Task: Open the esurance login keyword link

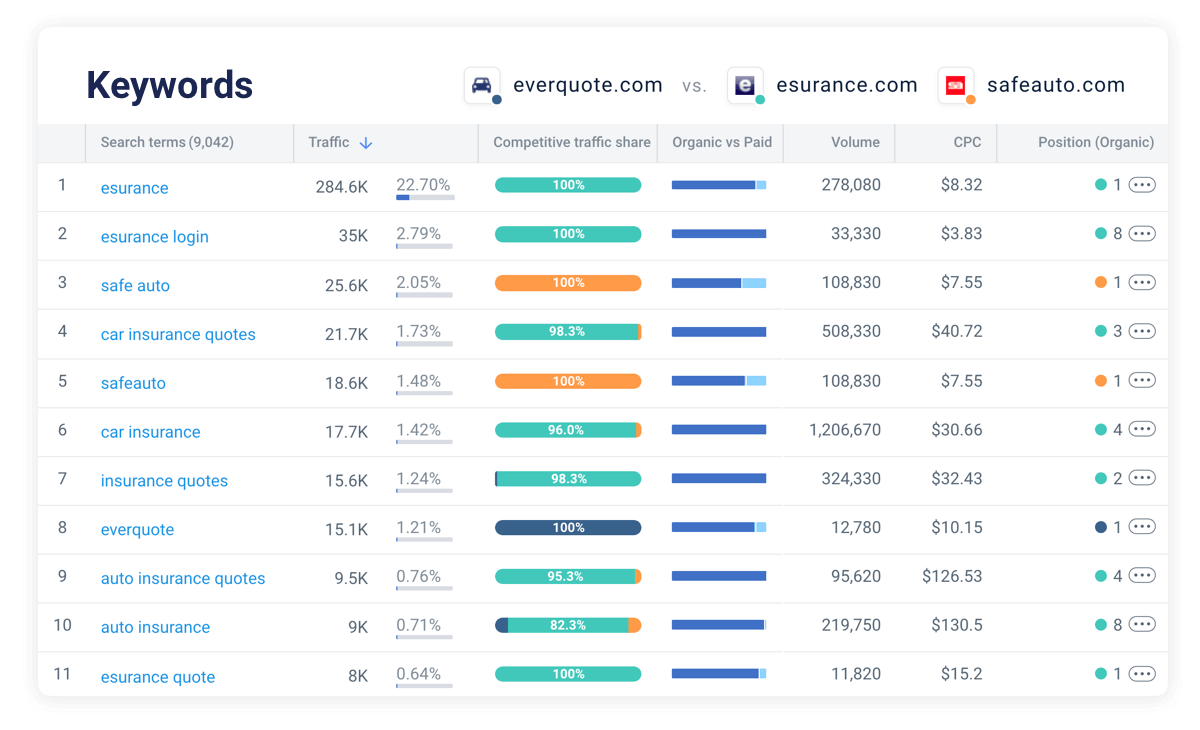Action: click(154, 236)
